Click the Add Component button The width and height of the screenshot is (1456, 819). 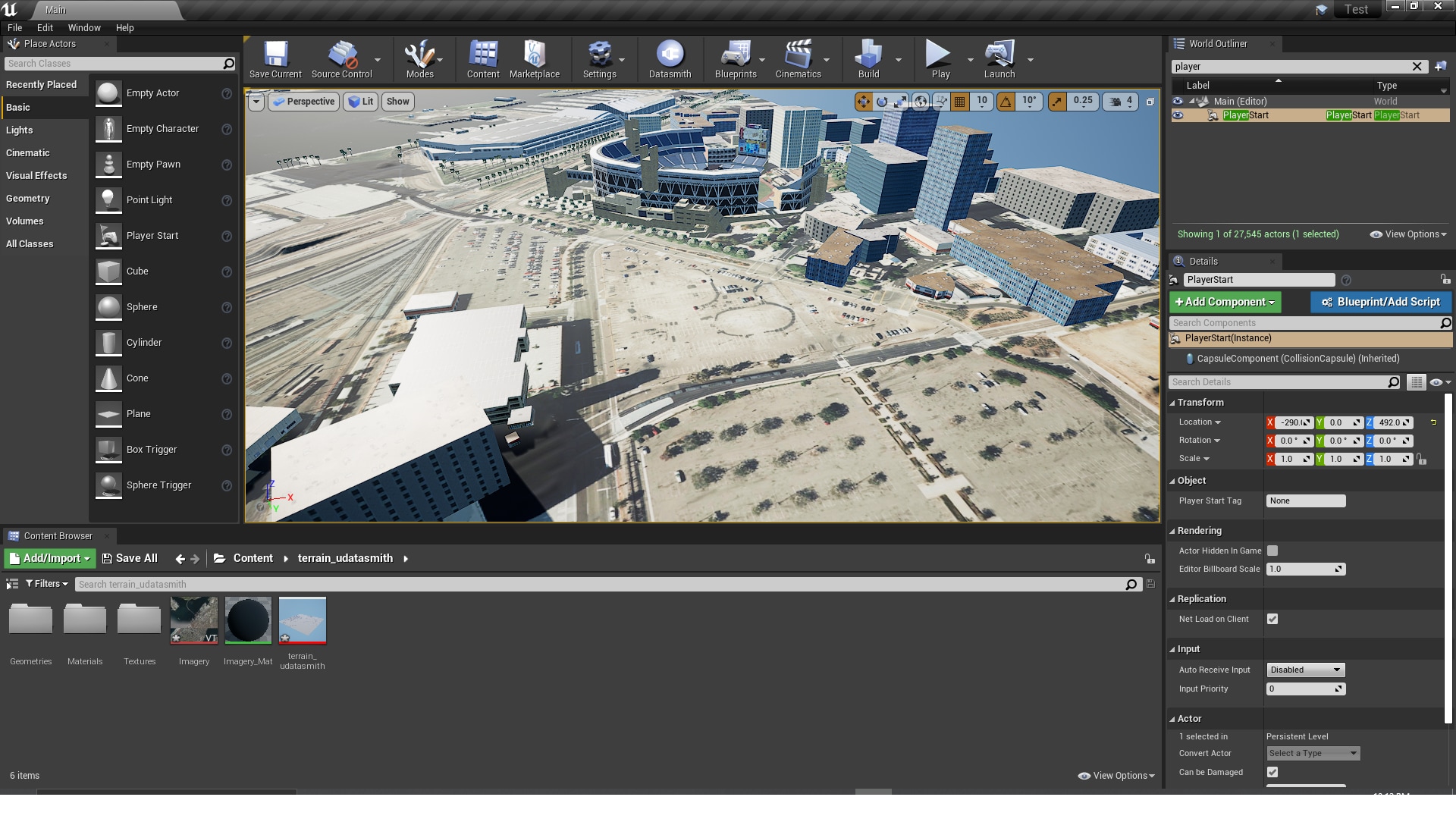(x=1225, y=303)
